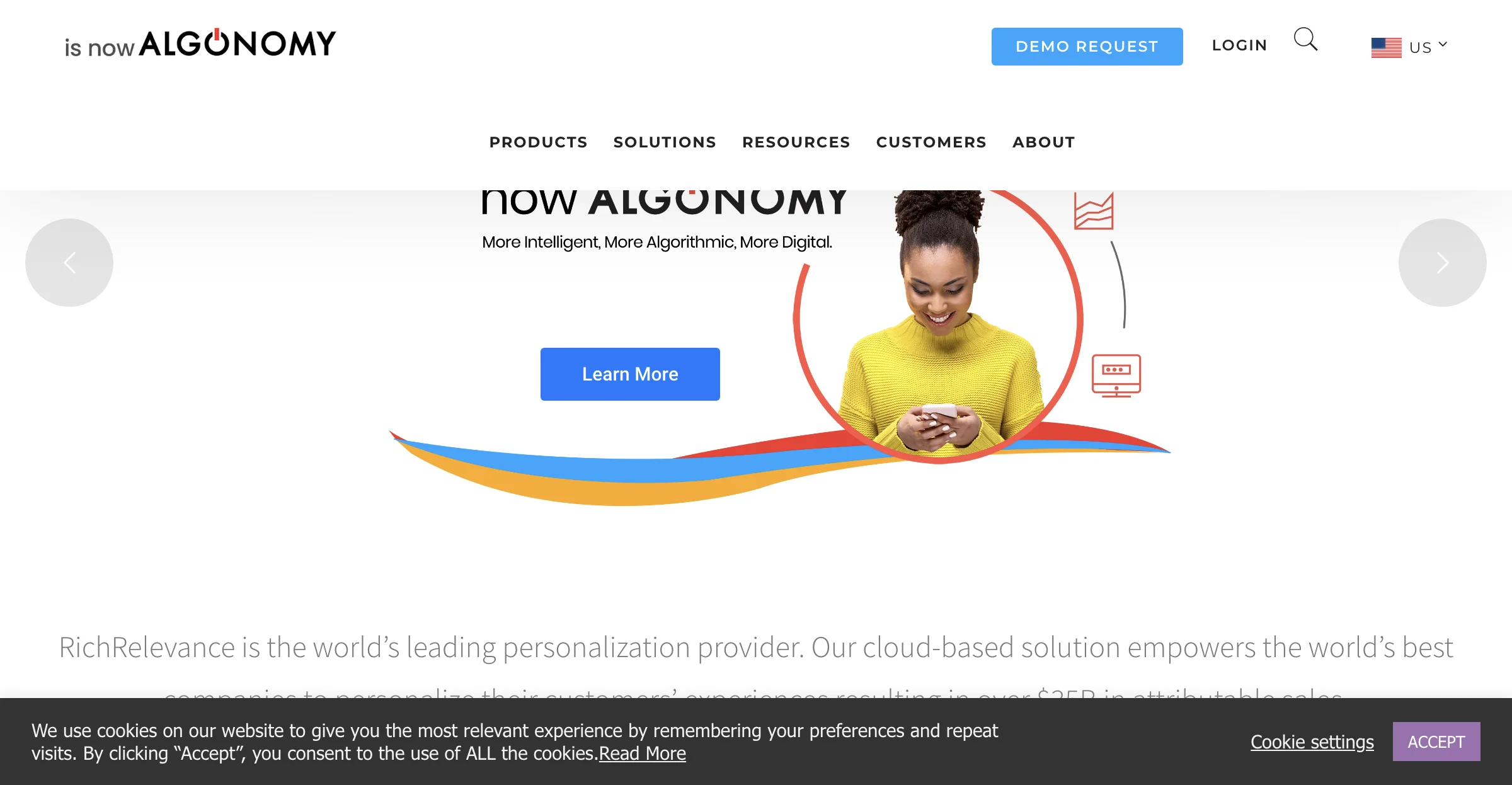Navigate to previous carousel slide
The image size is (1512, 785).
(70, 262)
